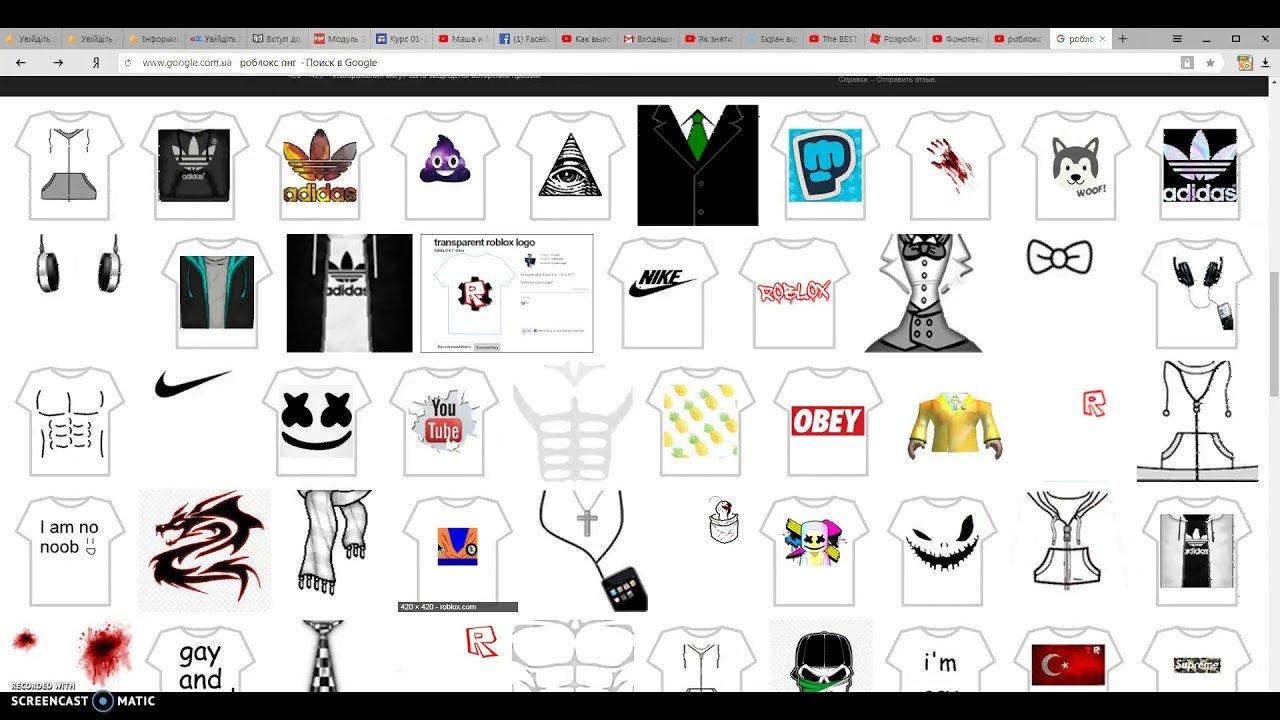Switch to the 'Інформа' tab
The height and width of the screenshot is (720, 1280).
tap(153, 39)
